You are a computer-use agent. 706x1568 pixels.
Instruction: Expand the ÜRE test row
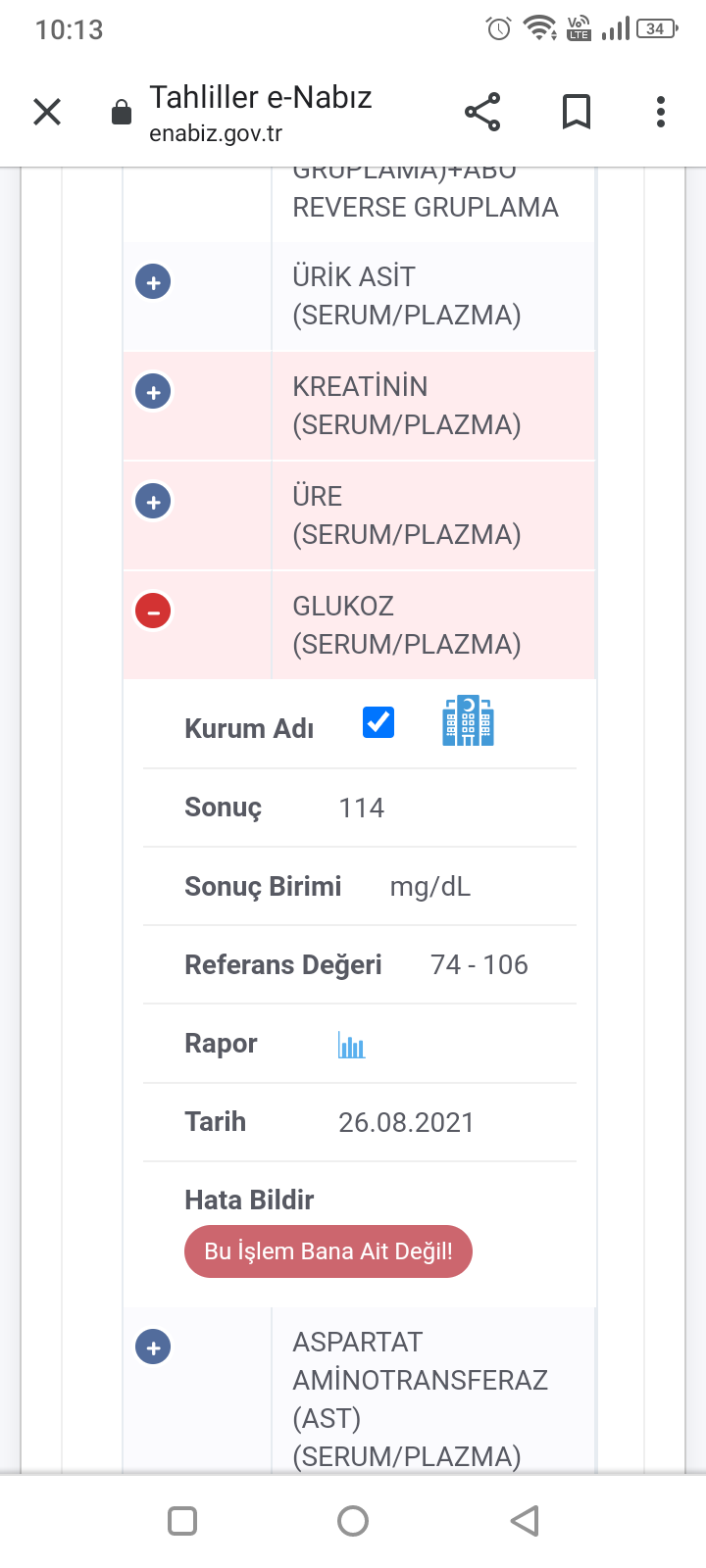pos(153,502)
